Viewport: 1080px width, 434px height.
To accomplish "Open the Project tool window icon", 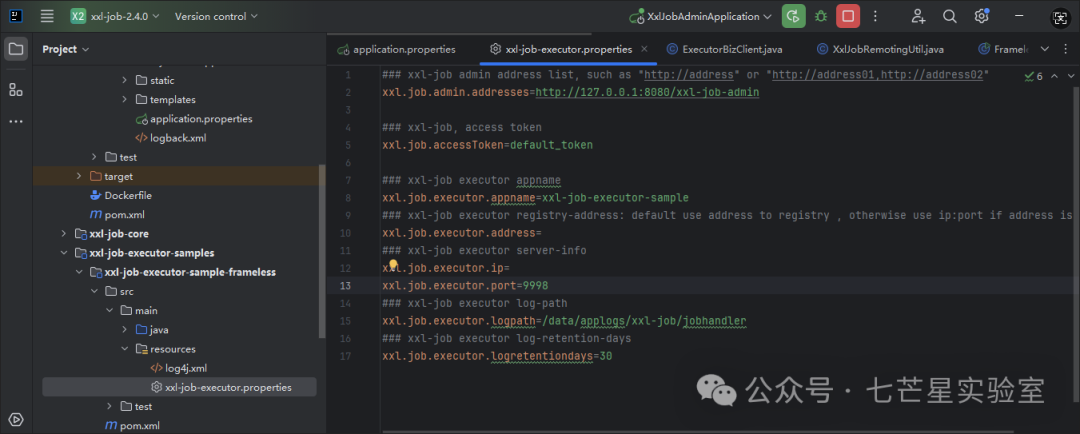I will (x=16, y=49).
